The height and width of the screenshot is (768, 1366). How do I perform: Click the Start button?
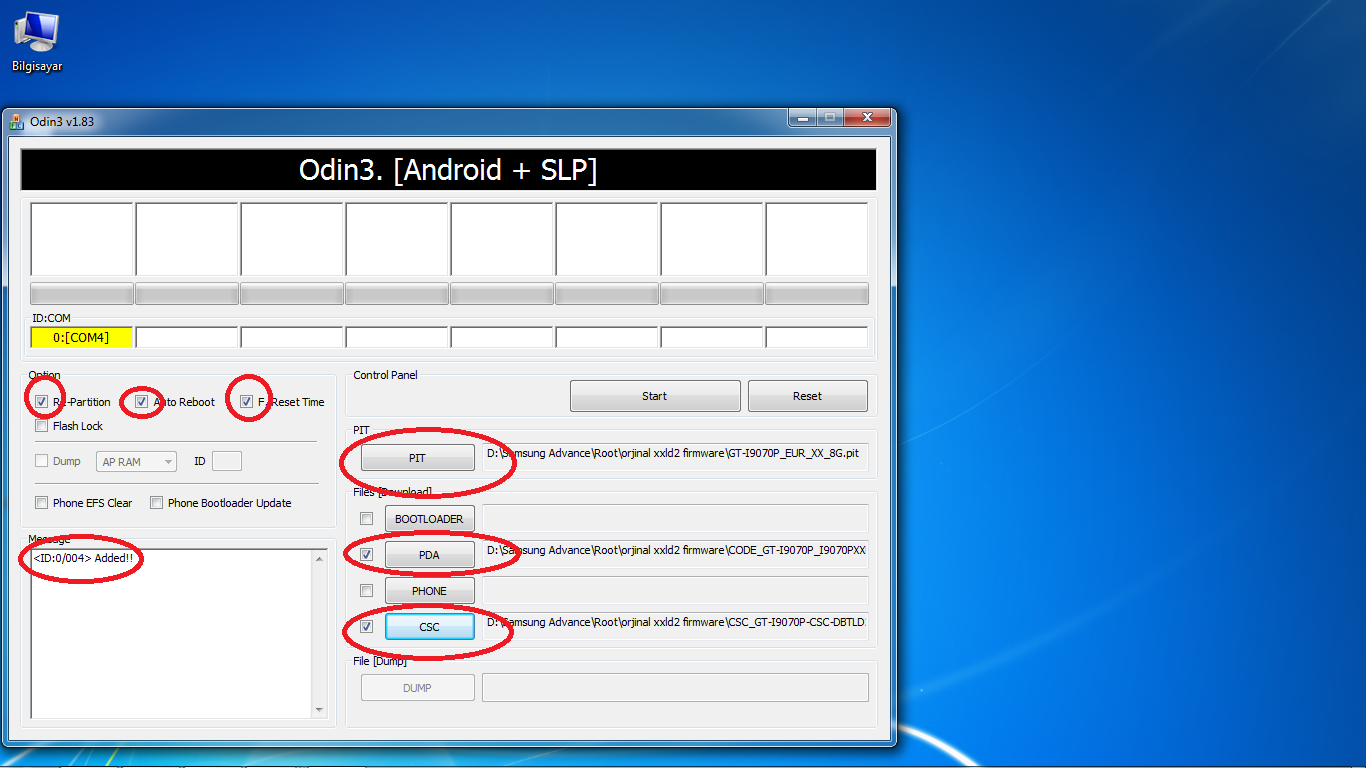tap(655, 396)
